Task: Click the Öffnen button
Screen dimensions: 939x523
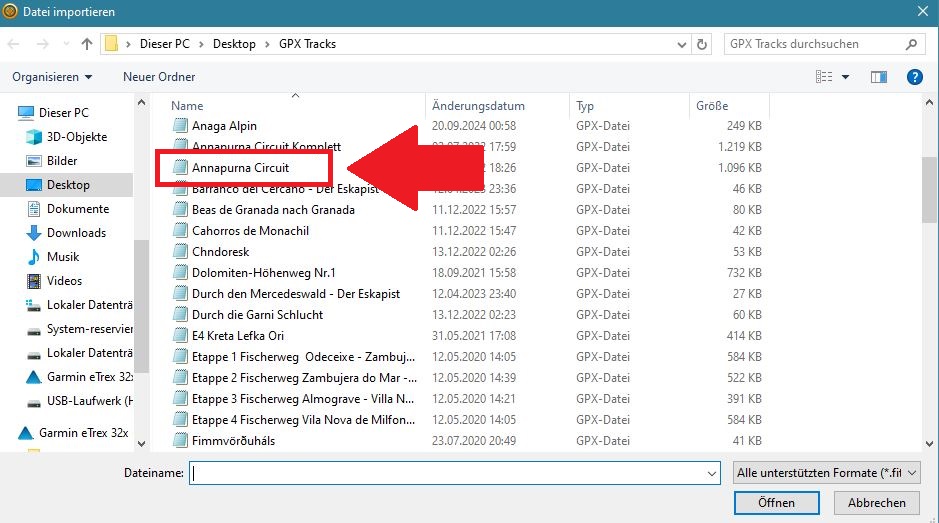Action: click(776, 503)
